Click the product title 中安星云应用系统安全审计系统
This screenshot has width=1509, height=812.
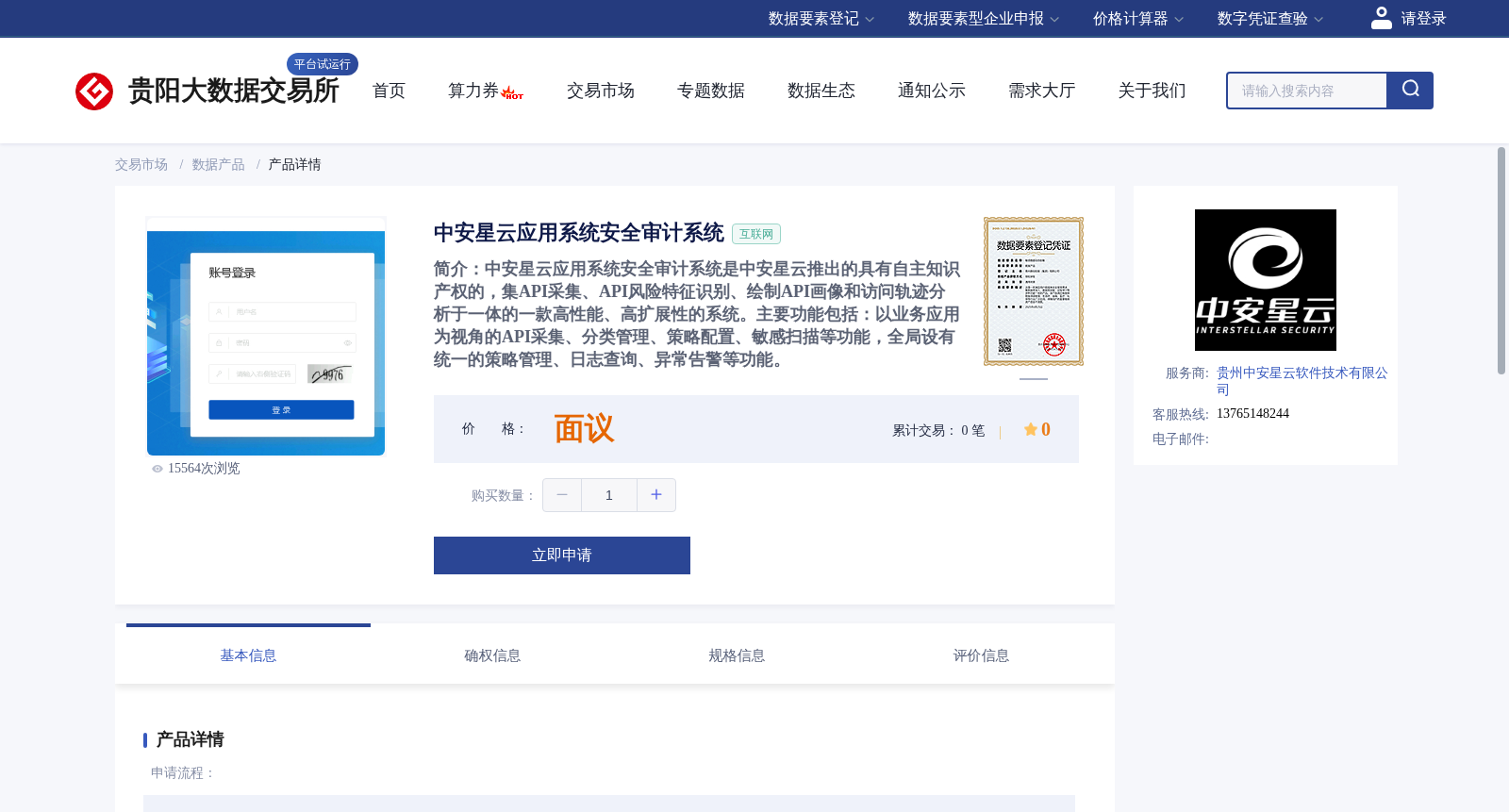pos(579,233)
